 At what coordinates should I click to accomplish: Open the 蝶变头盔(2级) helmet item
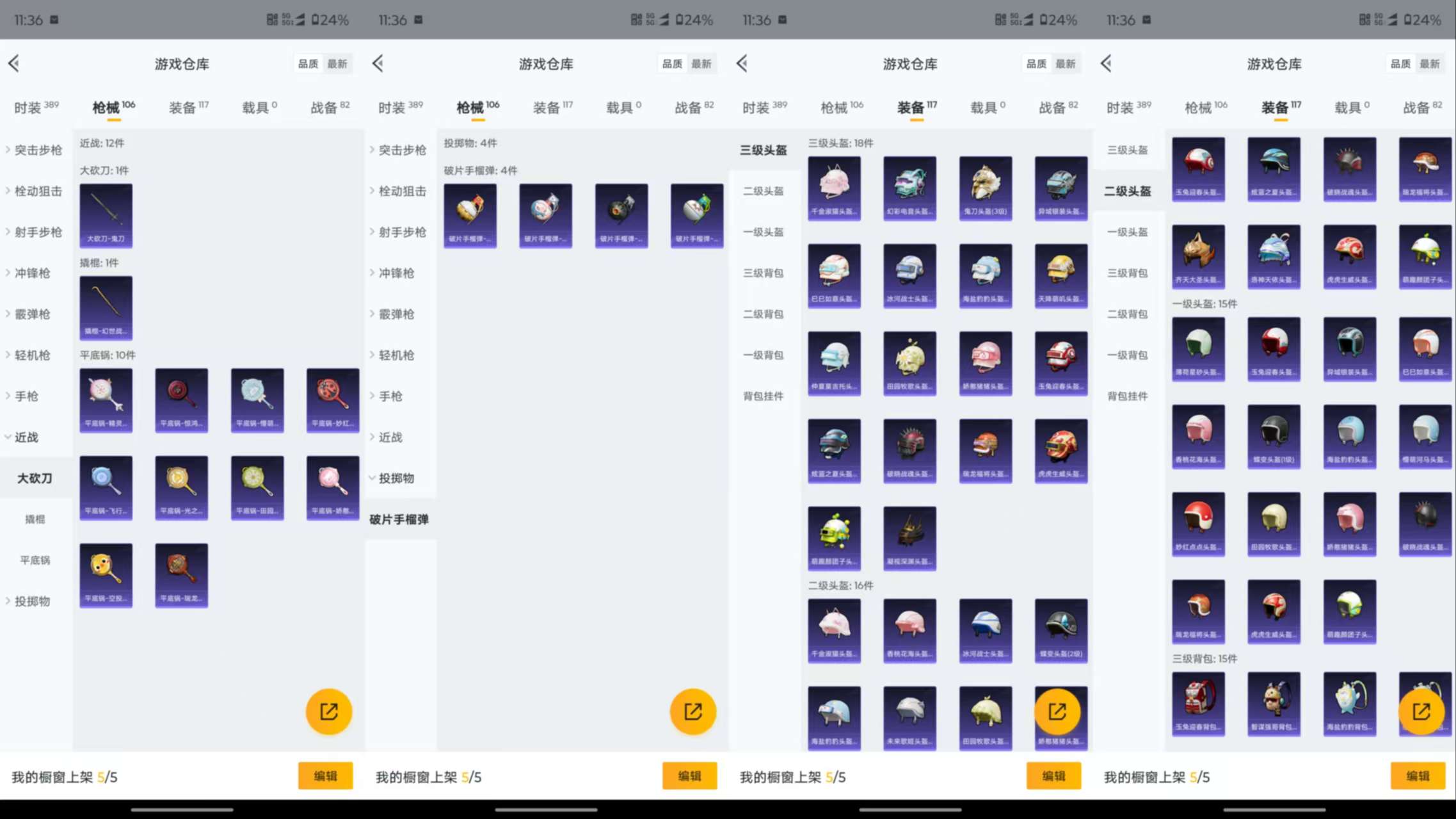(1061, 630)
